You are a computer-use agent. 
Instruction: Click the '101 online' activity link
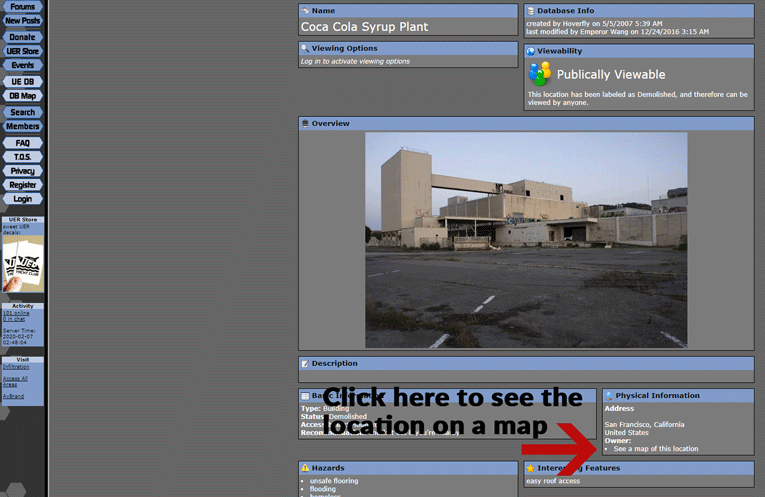pyautogui.click(x=16, y=313)
